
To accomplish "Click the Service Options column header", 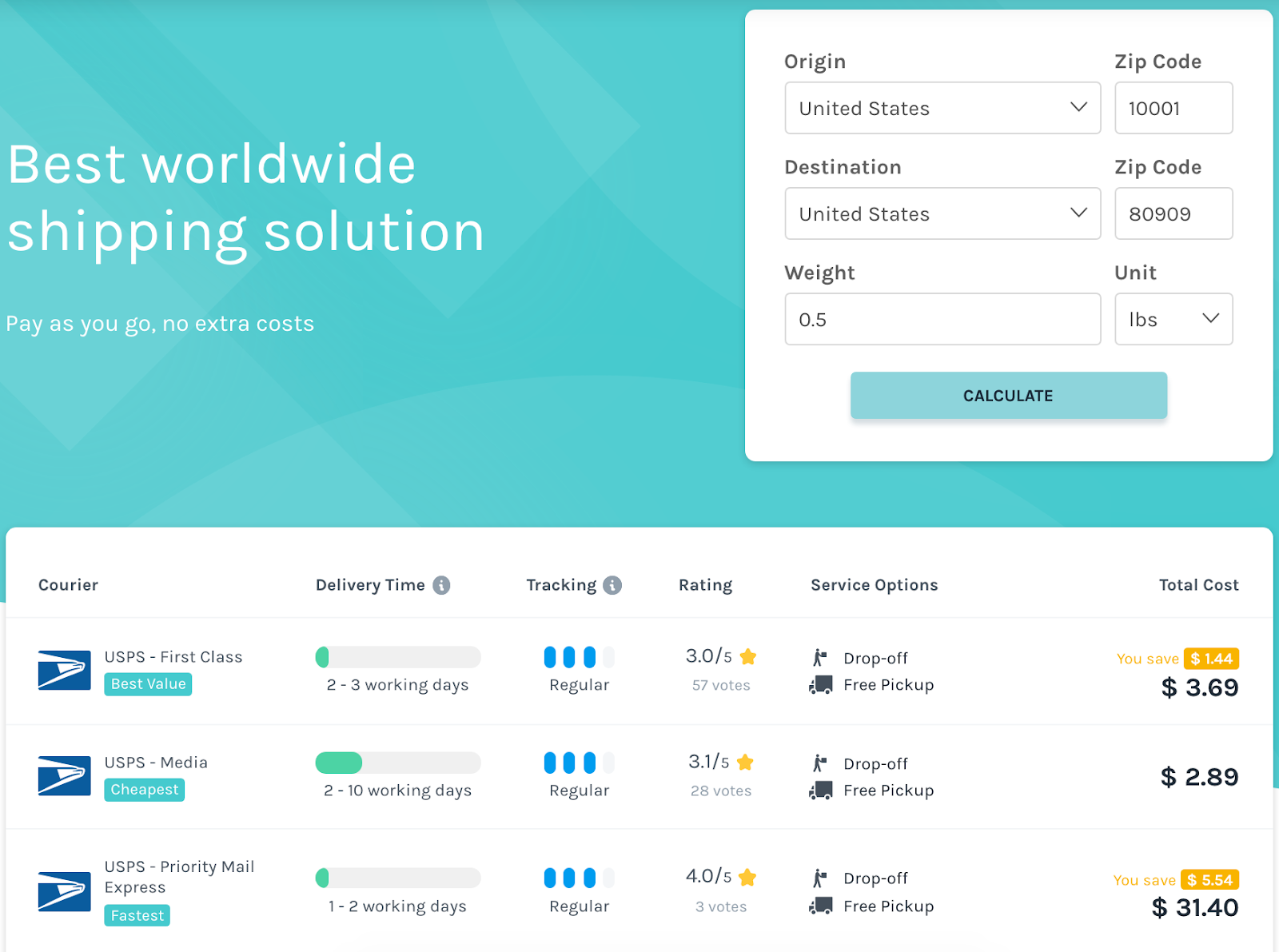I will tap(875, 585).
